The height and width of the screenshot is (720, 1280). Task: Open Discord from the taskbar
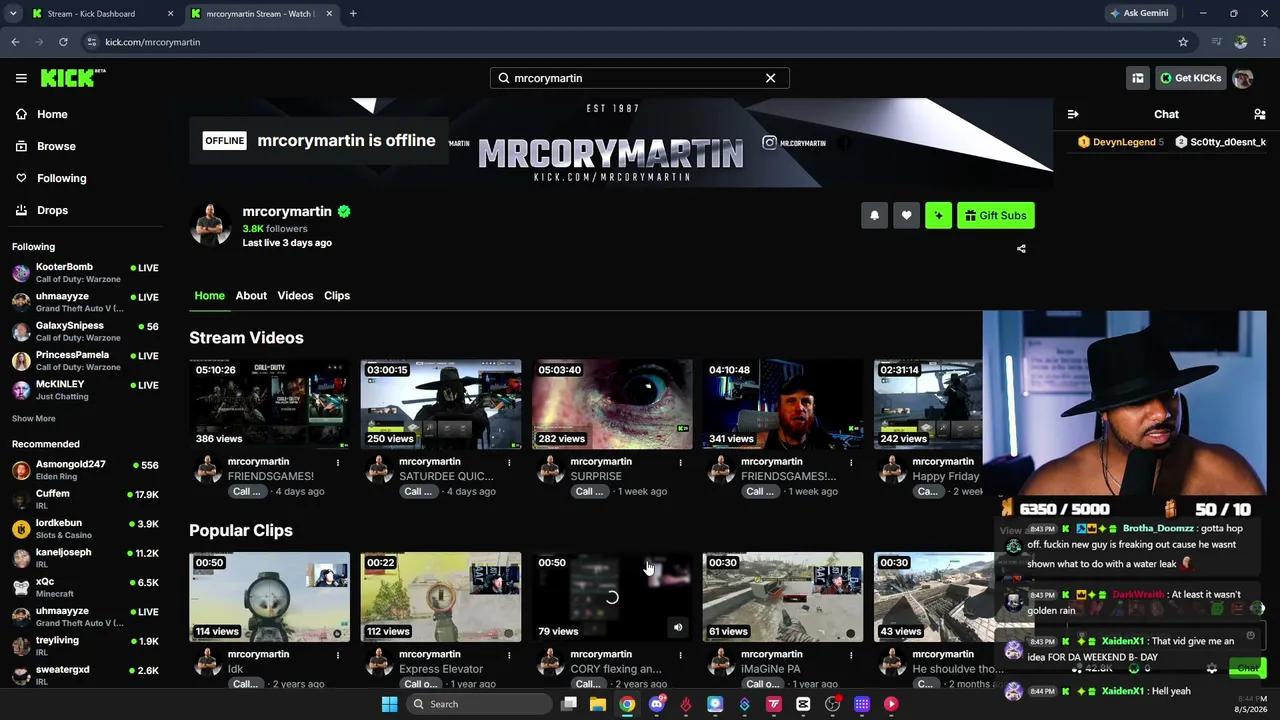coord(657,704)
